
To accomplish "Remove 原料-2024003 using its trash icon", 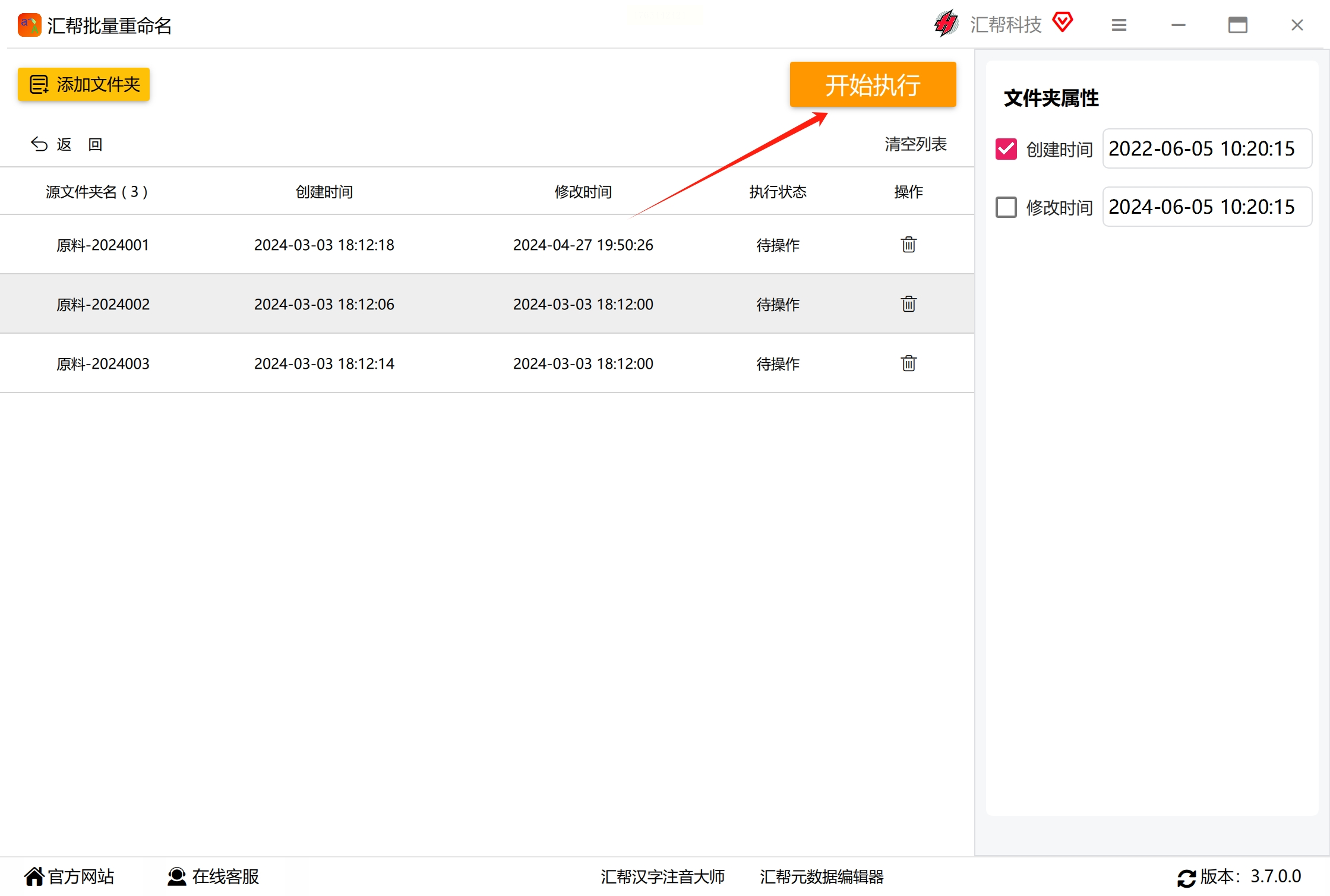I will click(x=908, y=363).
